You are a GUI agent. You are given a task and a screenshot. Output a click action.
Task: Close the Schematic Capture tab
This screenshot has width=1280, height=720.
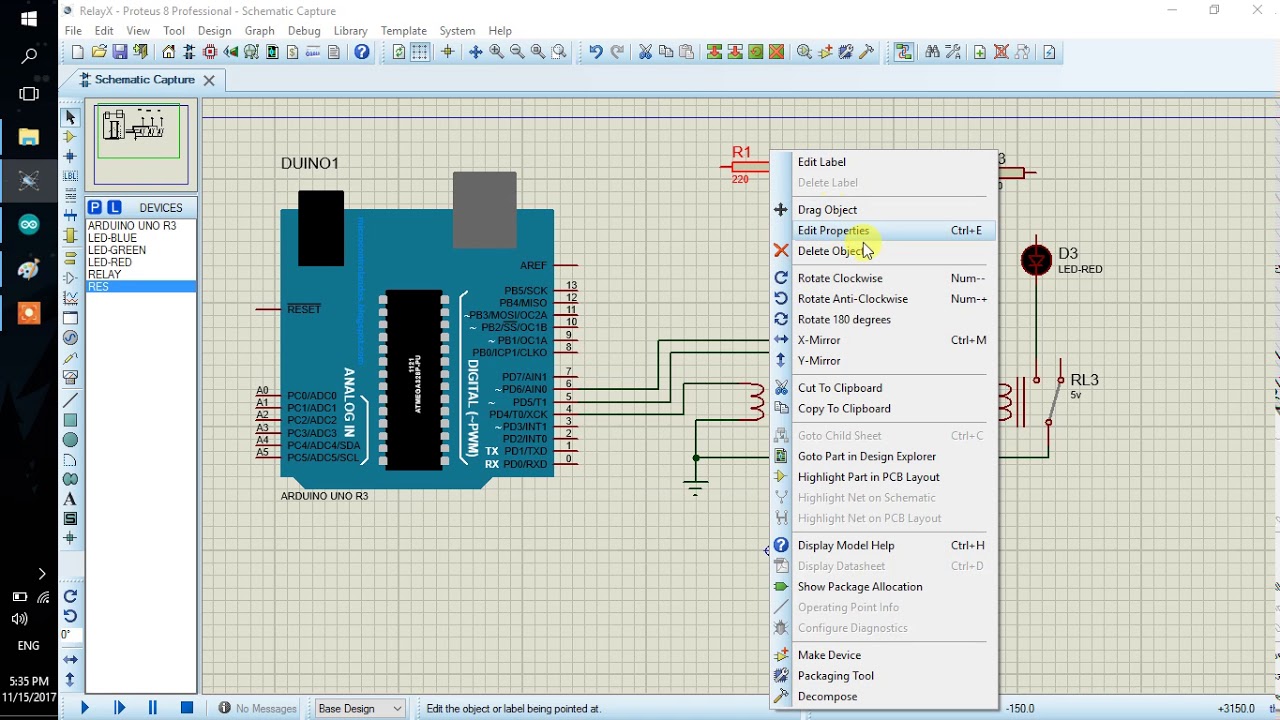[209, 80]
